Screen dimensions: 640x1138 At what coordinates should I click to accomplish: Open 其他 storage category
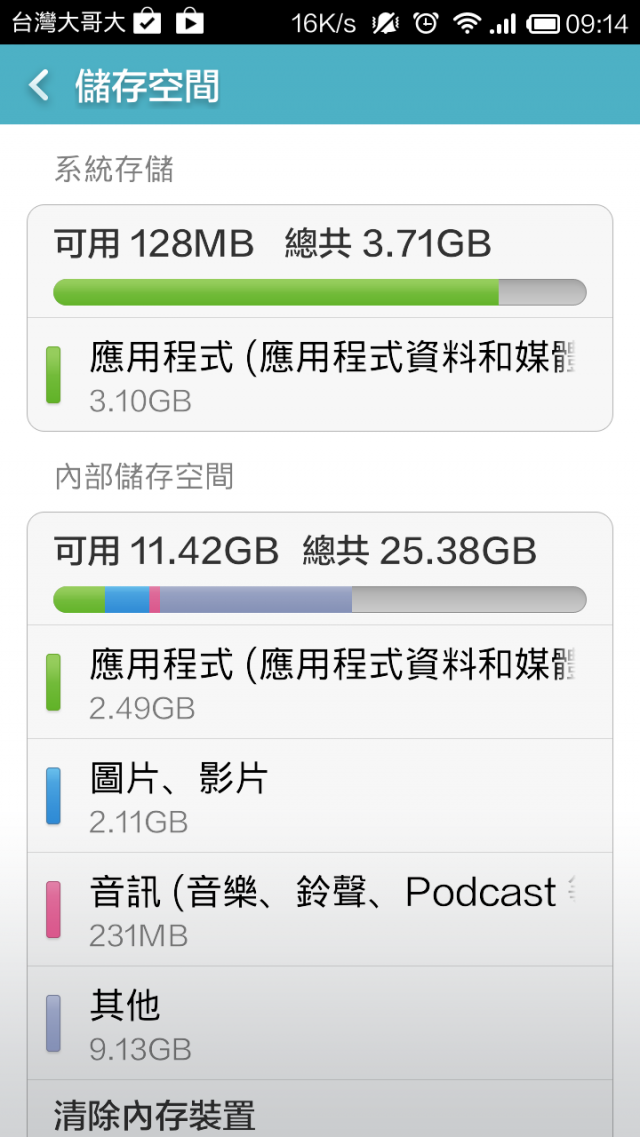click(320, 1023)
